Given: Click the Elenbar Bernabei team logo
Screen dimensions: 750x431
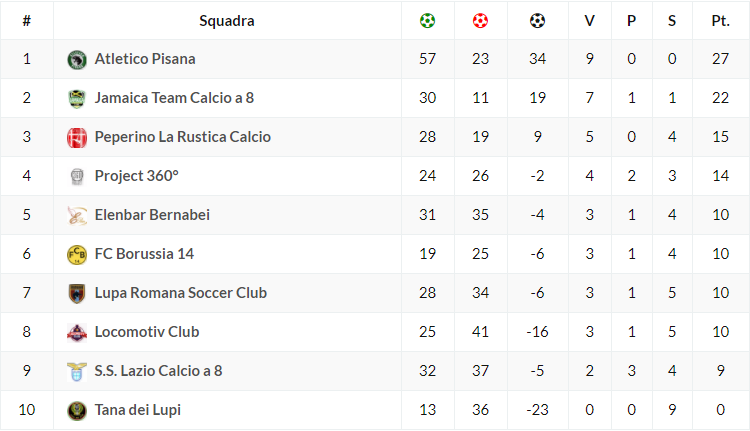Looking at the screenshot, I should tap(77, 215).
